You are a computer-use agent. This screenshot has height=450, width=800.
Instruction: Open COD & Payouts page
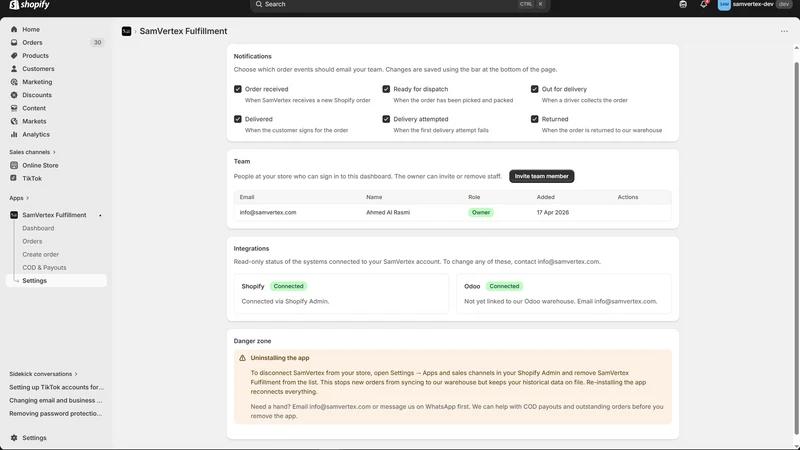pos(44,268)
